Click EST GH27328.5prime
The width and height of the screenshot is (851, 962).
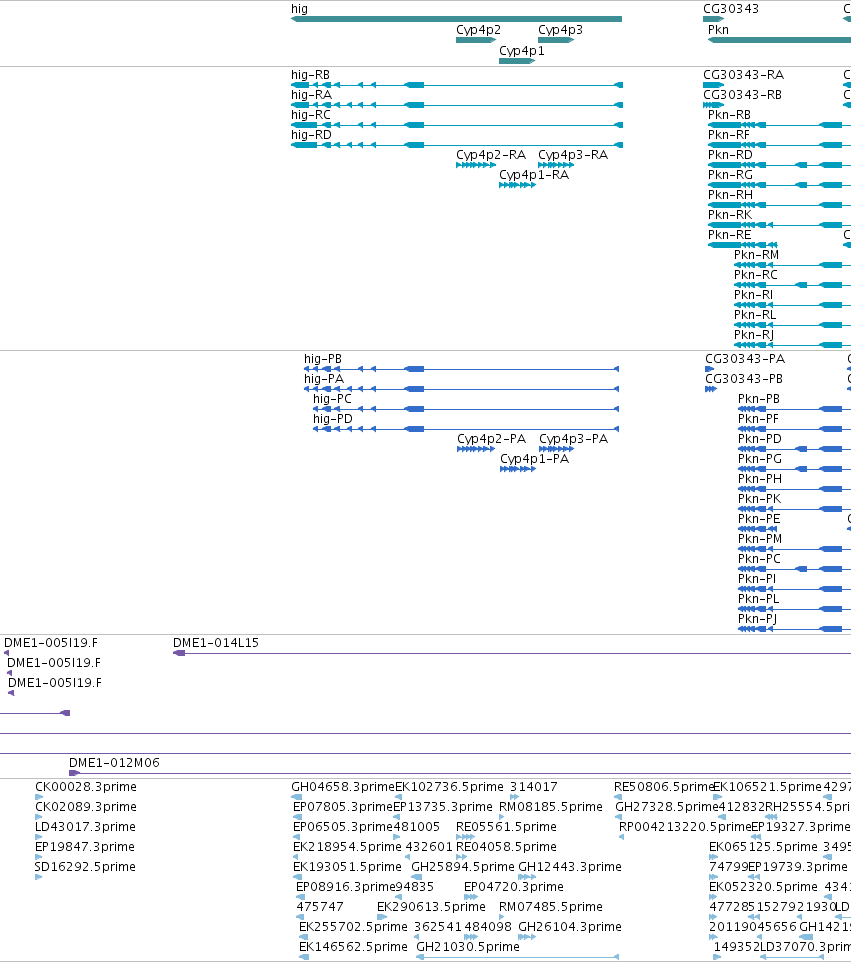tap(666, 807)
